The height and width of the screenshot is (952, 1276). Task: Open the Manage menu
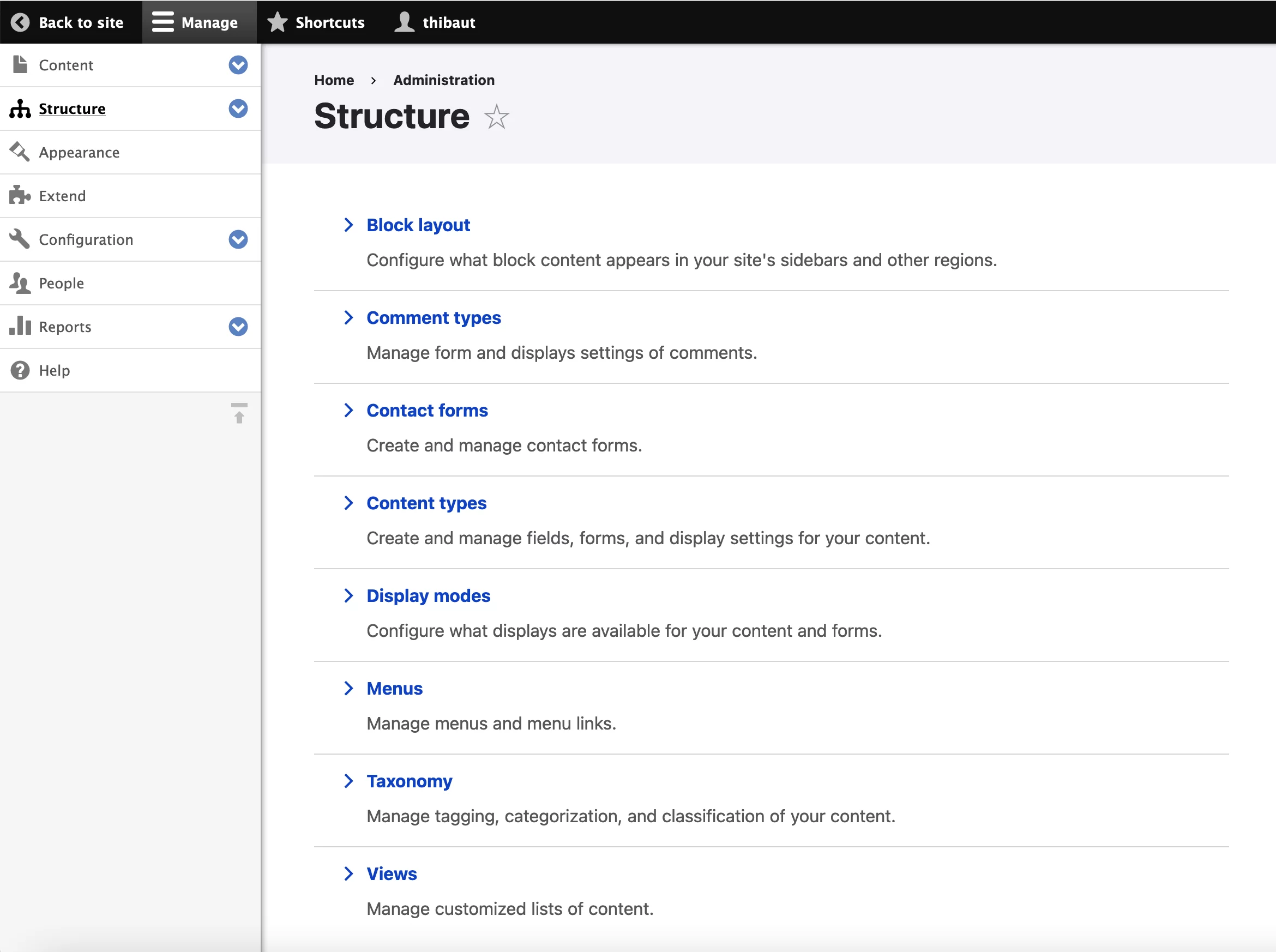196,22
